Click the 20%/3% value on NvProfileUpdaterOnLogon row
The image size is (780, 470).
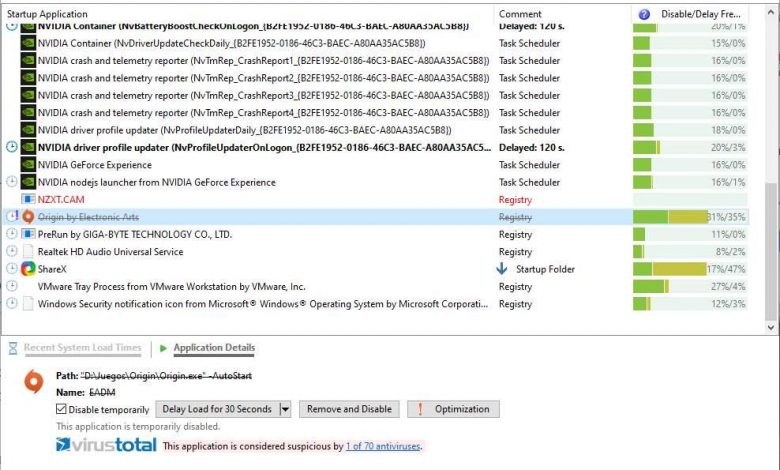click(x=728, y=148)
